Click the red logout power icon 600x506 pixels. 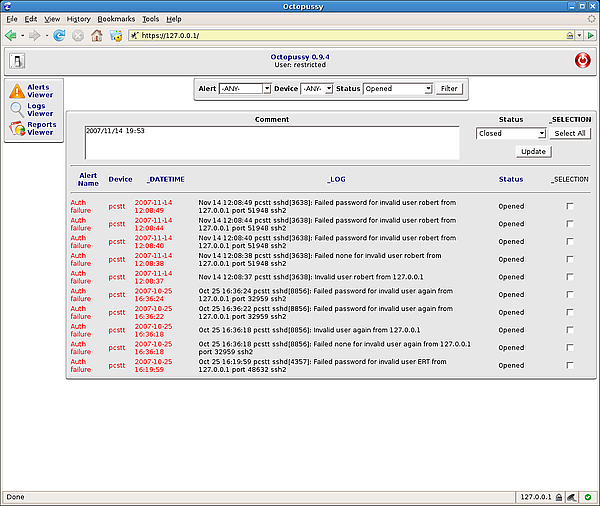(582, 60)
